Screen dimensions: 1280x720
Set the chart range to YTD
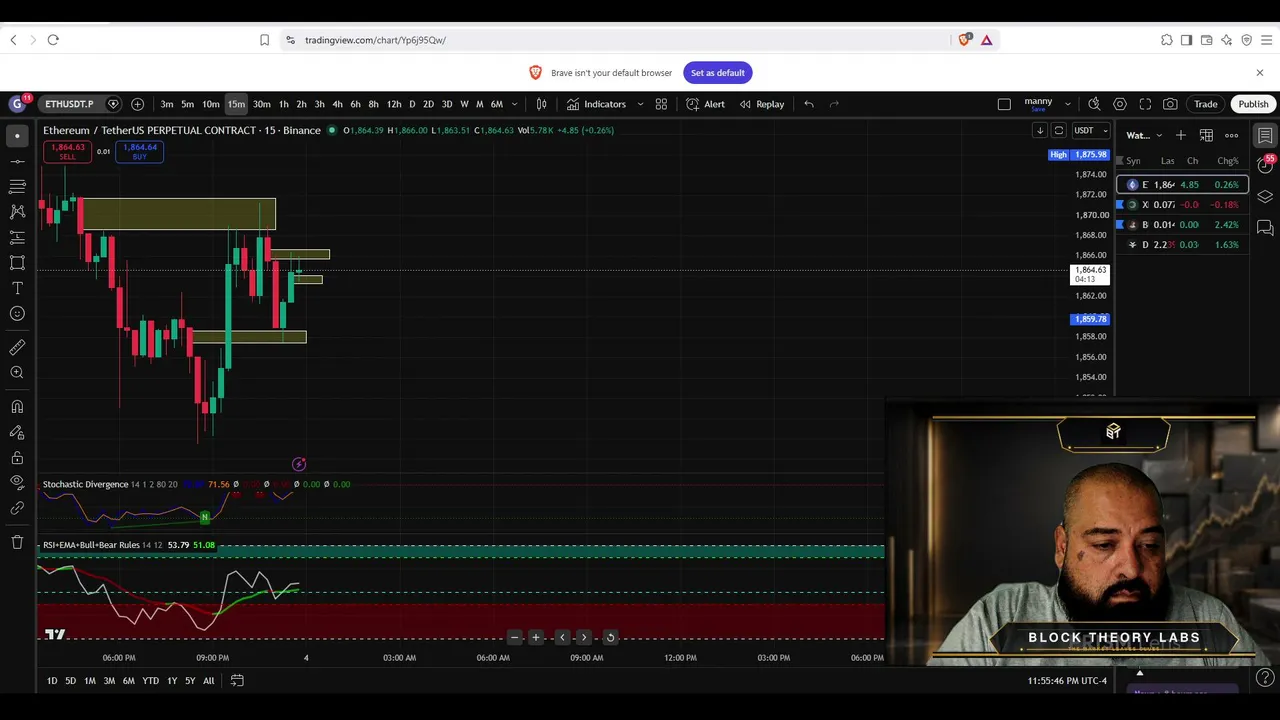tap(150, 681)
